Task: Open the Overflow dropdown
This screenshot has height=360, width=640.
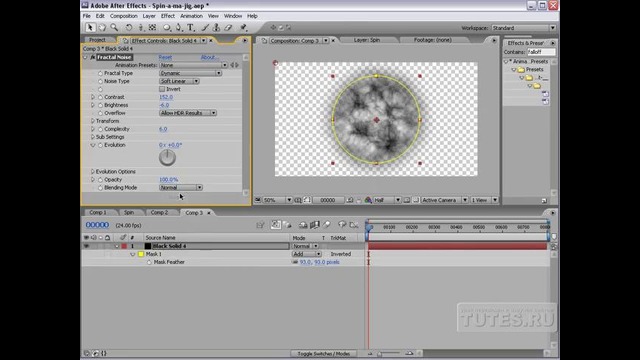Action: (x=187, y=113)
